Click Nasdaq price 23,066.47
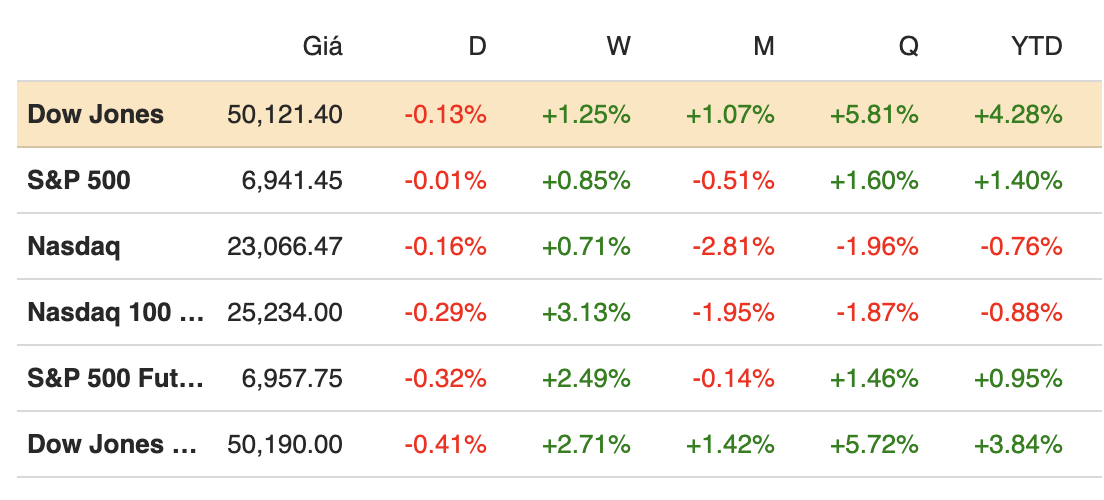 [285, 246]
